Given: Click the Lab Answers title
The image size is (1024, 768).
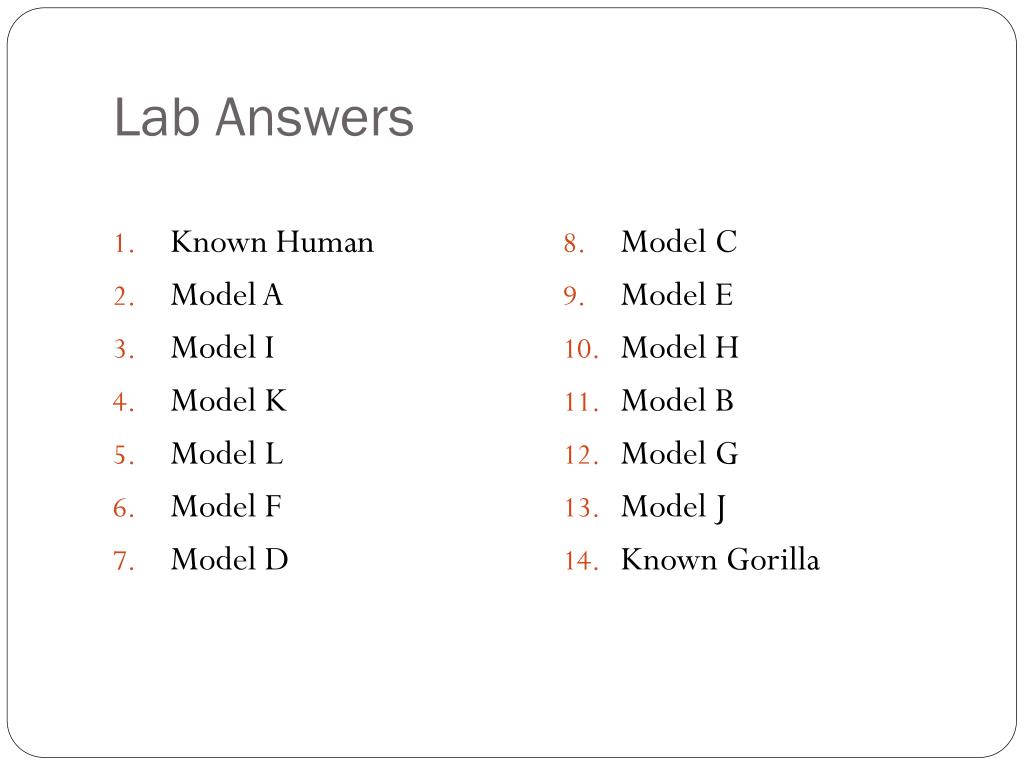Looking at the screenshot, I should (264, 118).
